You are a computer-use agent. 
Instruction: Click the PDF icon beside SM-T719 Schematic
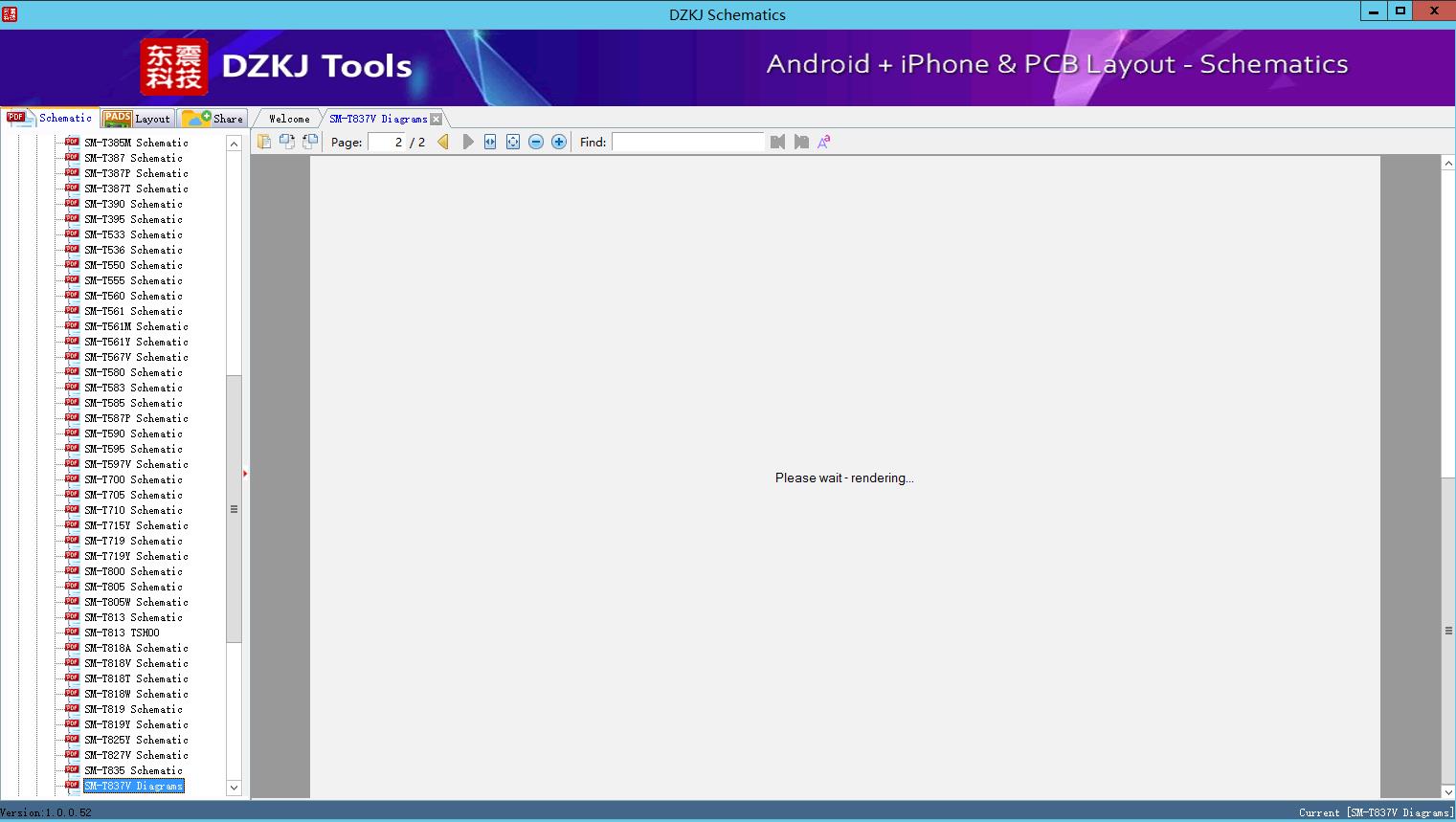pyautogui.click(x=72, y=540)
